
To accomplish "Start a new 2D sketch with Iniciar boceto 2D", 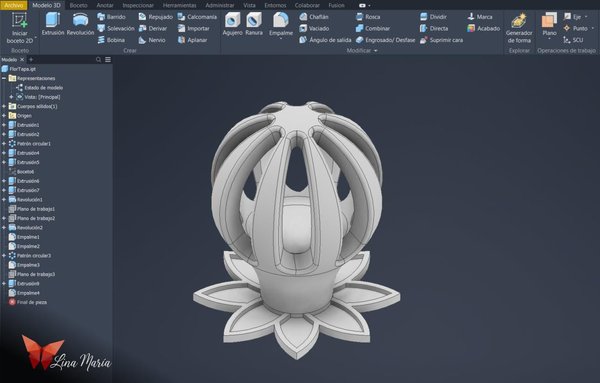I will (20, 28).
